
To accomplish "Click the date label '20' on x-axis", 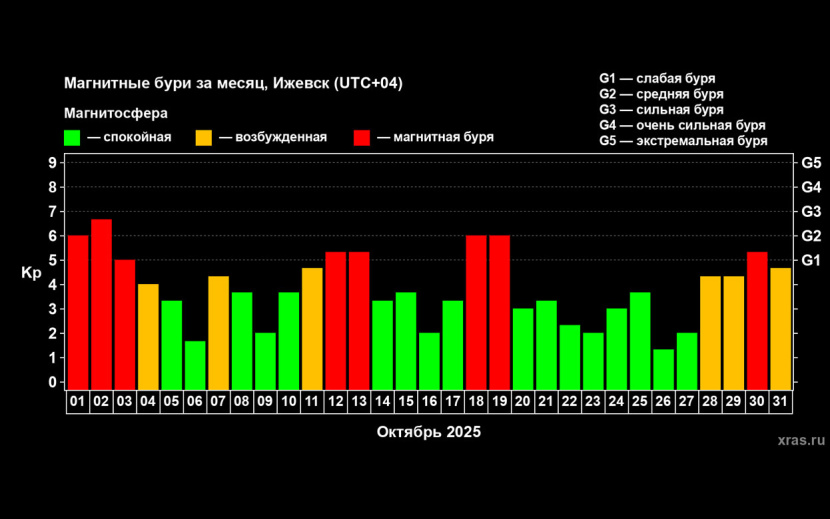I will (x=523, y=400).
